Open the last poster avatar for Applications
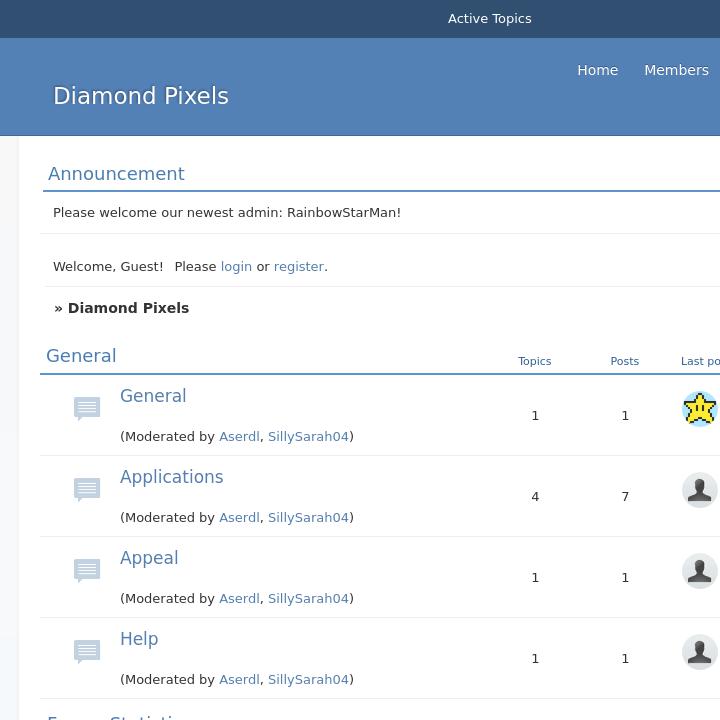 point(699,490)
